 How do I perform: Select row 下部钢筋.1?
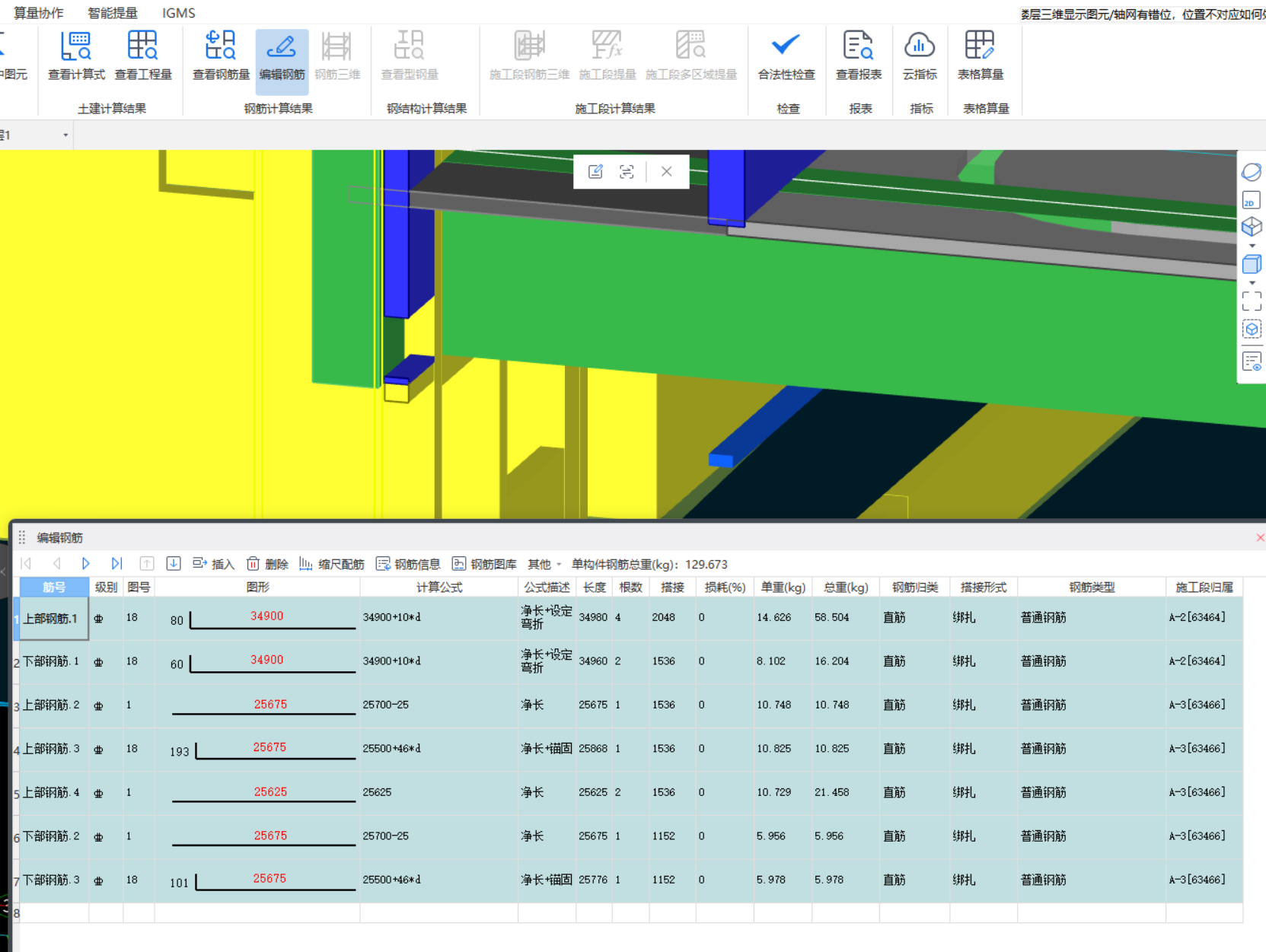click(x=54, y=661)
